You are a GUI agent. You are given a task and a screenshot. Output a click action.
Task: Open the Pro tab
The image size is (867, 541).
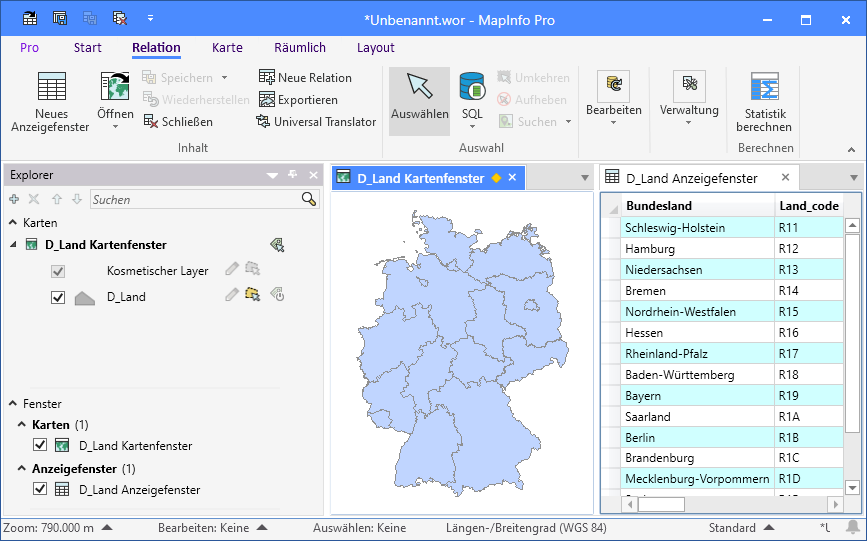[29, 48]
